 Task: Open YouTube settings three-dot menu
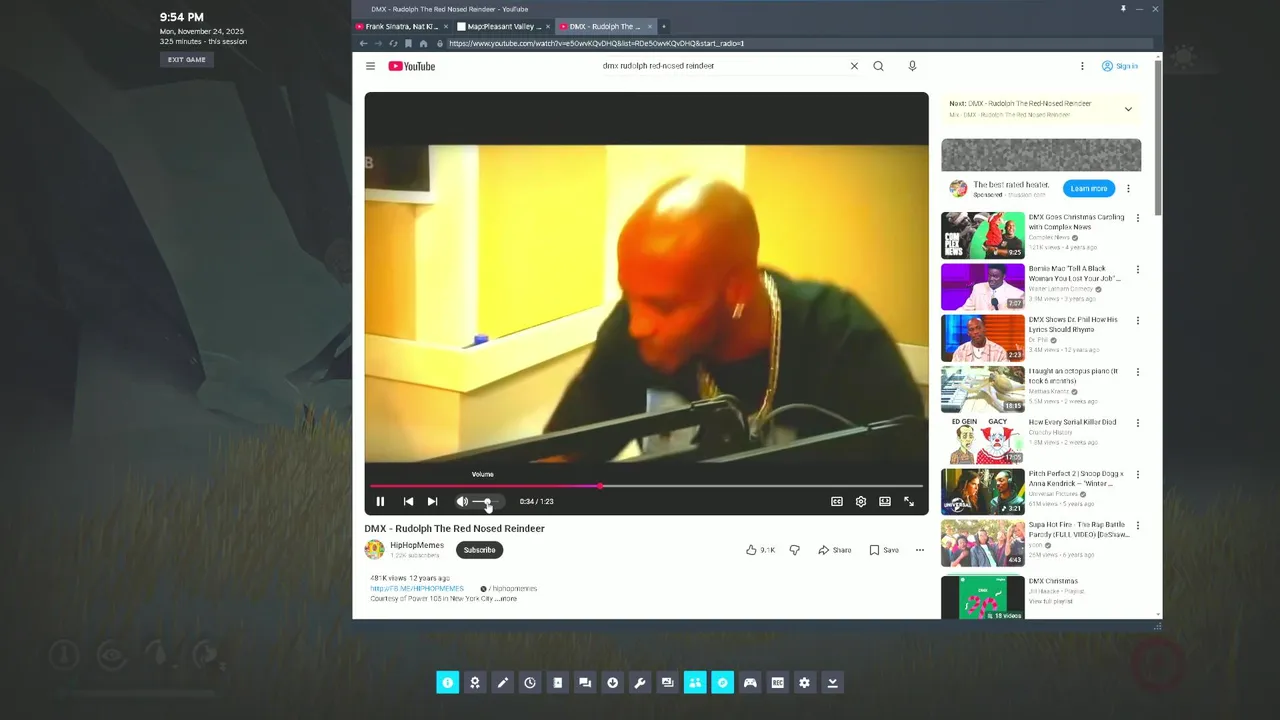click(x=1082, y=66)
